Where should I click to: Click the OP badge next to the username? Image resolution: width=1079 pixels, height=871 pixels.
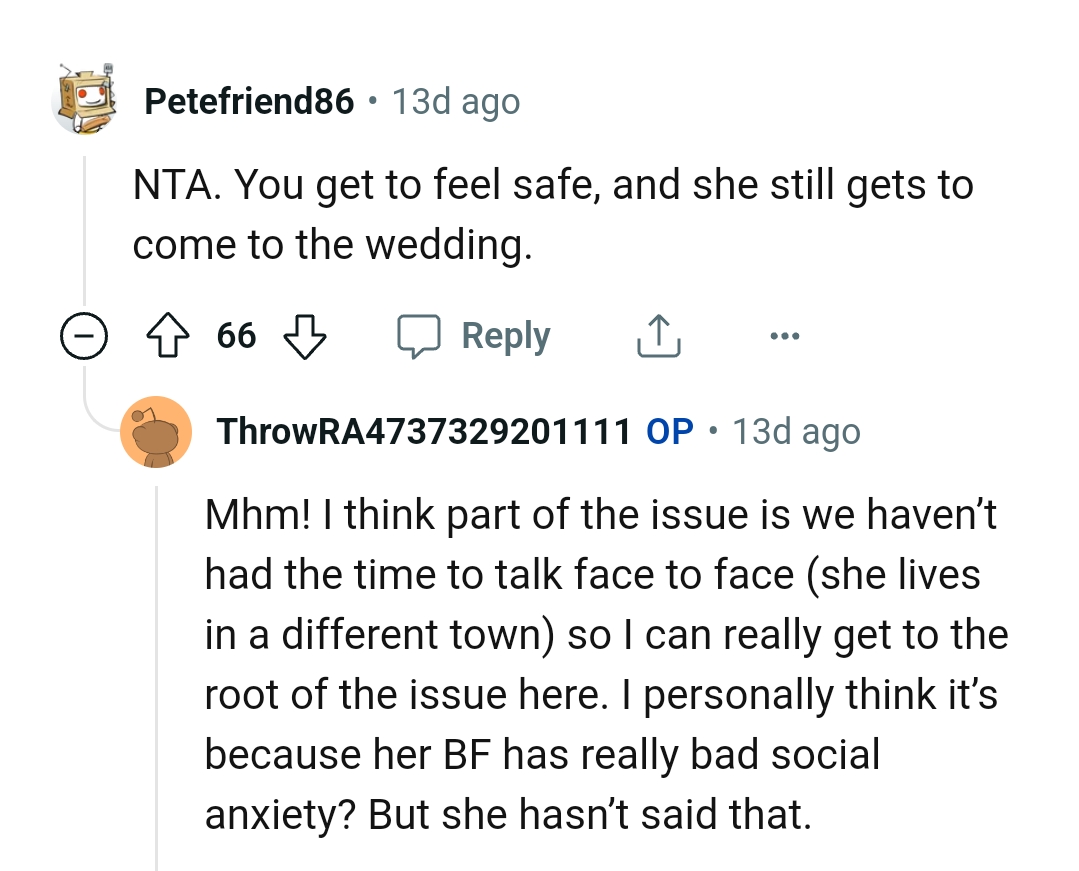pos(669,431)
